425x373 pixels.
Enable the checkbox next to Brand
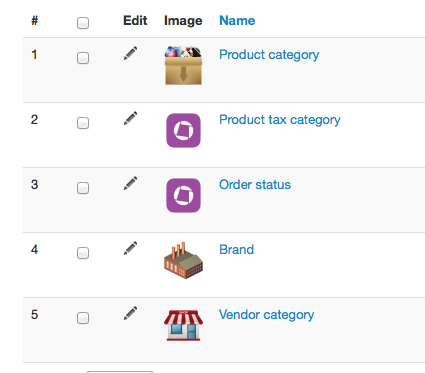pyautogui.click(x=83, y=253)
